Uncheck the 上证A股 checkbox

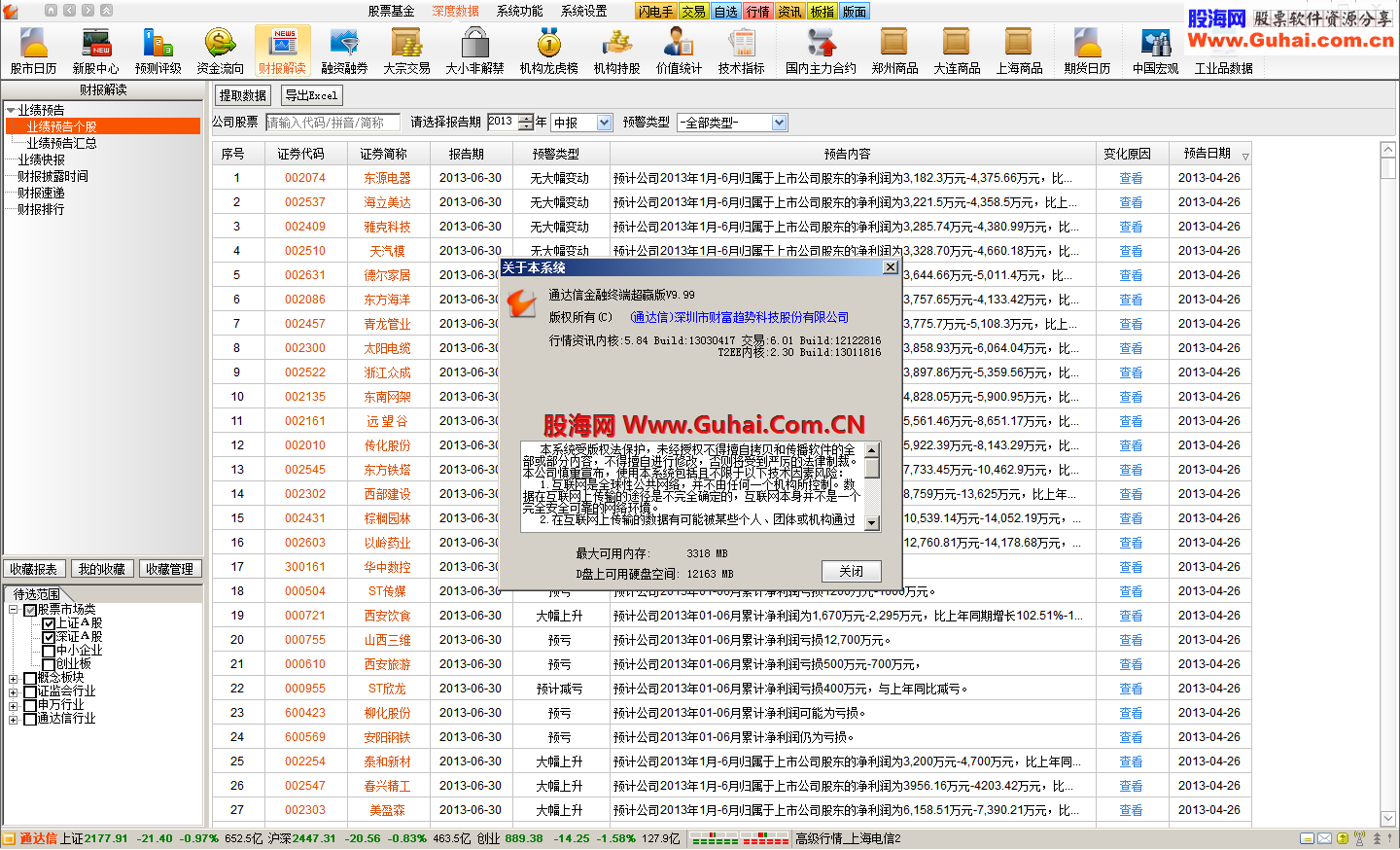[x=49, y=623]
